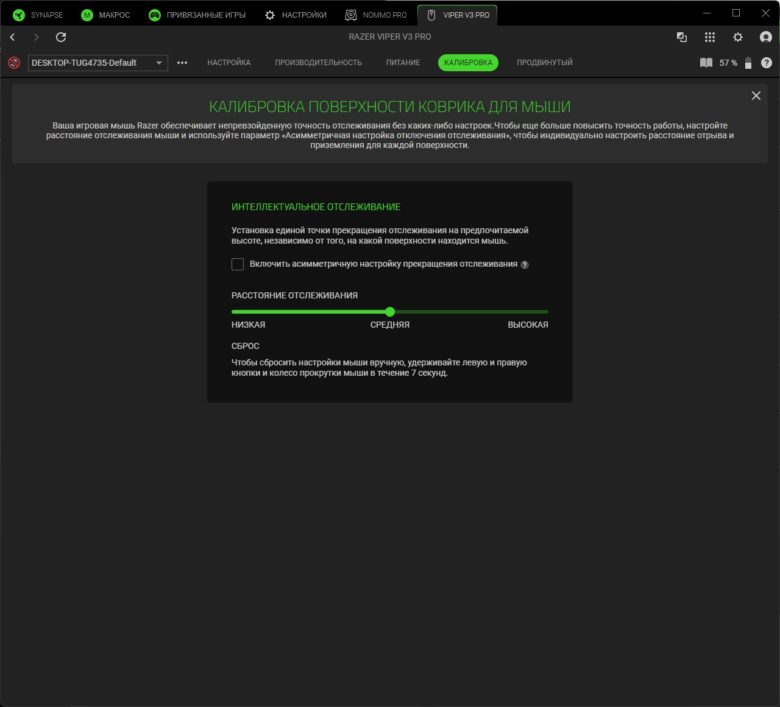Open the НАСТРОЙКИ top tab
Image resolution: width=780 pixels, height=707 pixels.
coord(295,15)
